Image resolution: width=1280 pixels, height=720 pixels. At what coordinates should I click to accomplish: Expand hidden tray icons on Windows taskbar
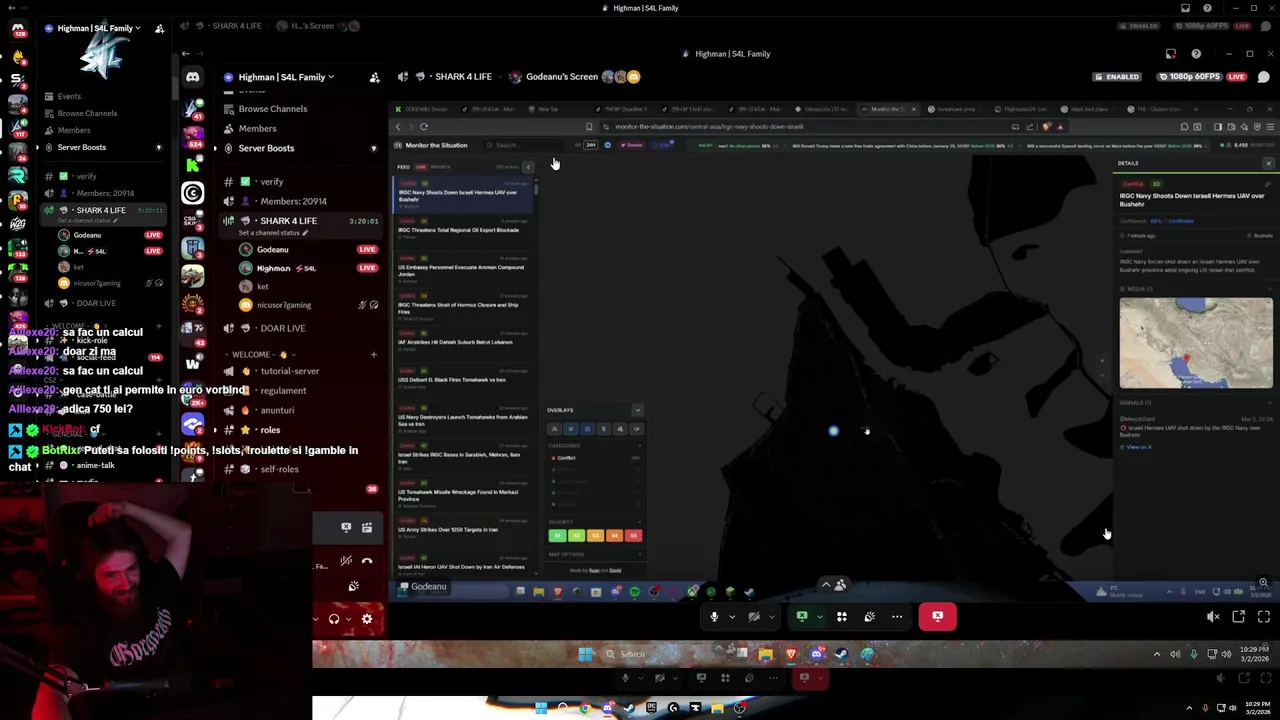1157,654
